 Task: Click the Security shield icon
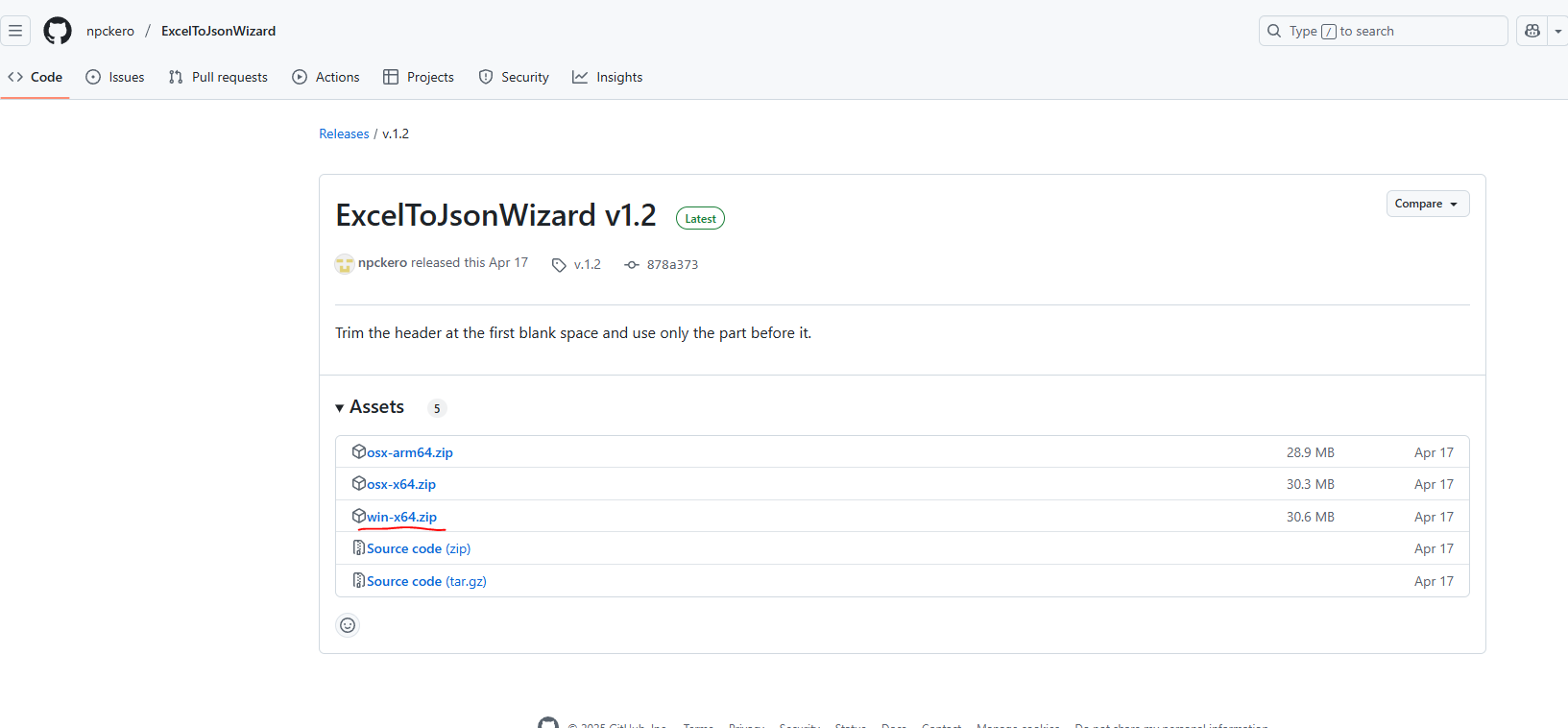[x=486, y=77]
